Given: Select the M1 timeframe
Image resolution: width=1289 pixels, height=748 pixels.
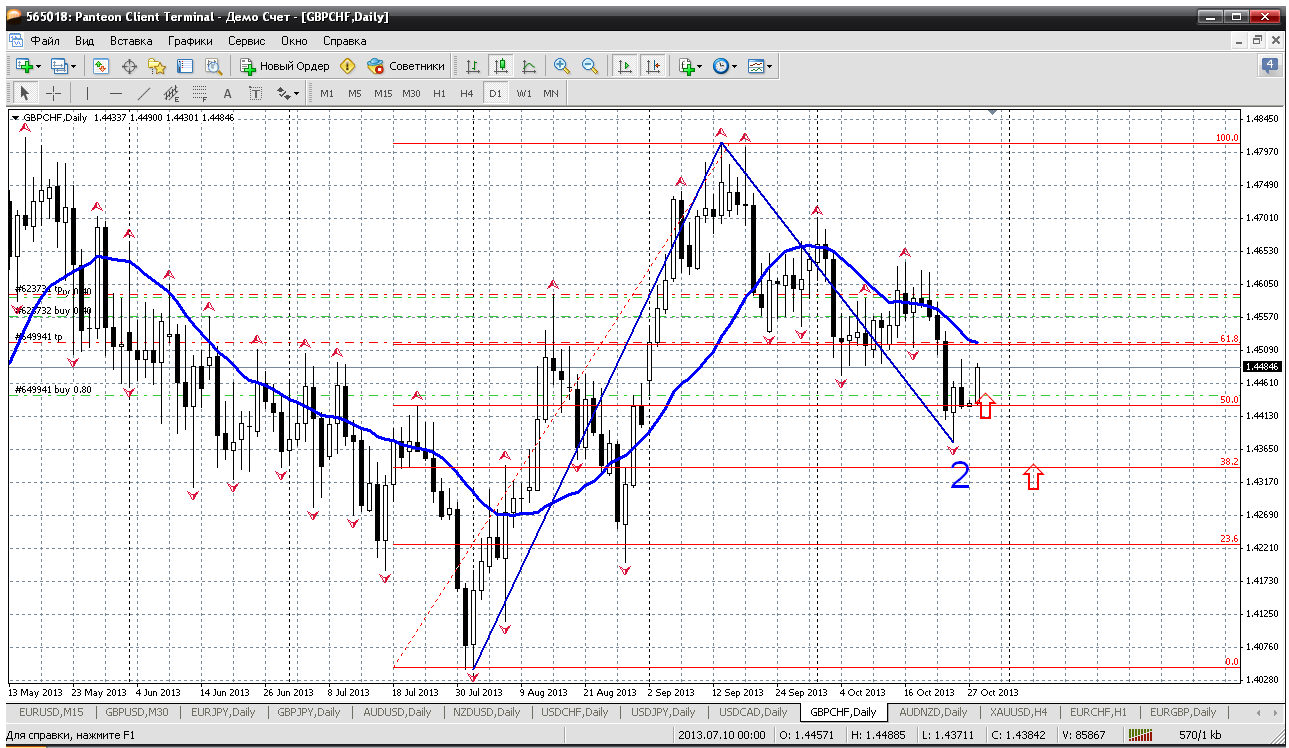Looking at the screenshot, I should 327,93.
